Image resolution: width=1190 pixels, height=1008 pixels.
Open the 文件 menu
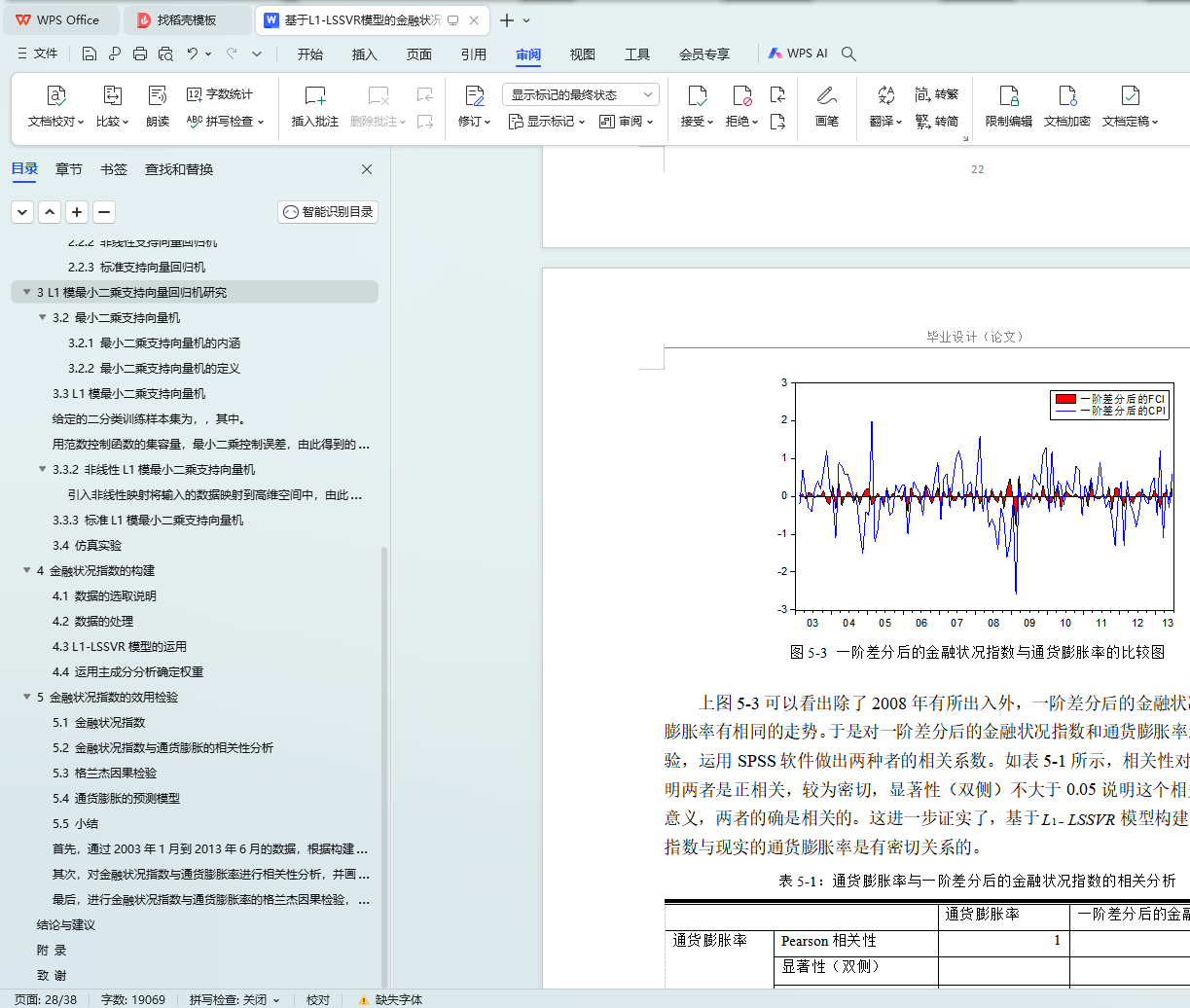coord(38,54)
